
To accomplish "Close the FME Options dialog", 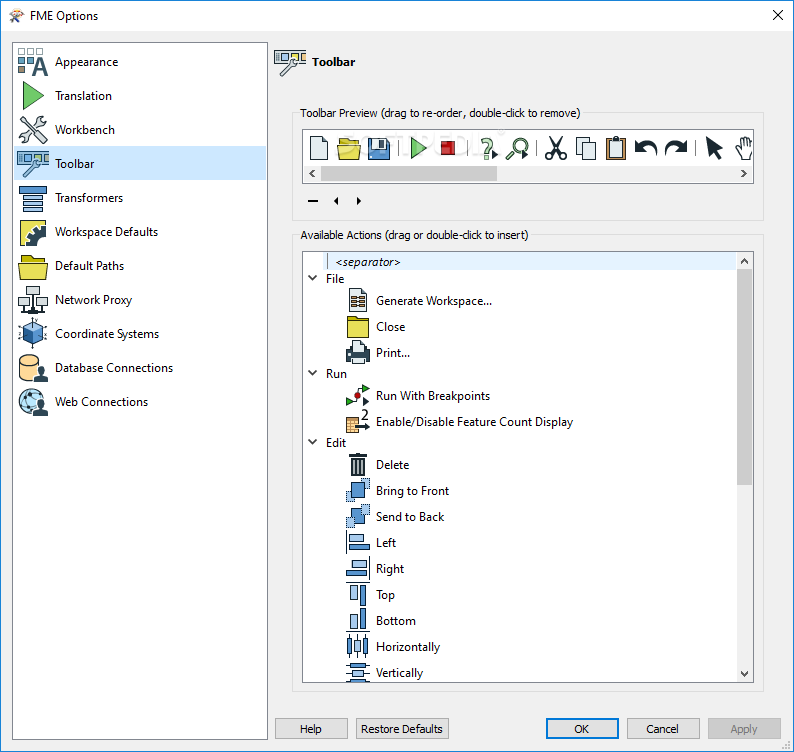I will pyautogui.click(x=778, y=15).
